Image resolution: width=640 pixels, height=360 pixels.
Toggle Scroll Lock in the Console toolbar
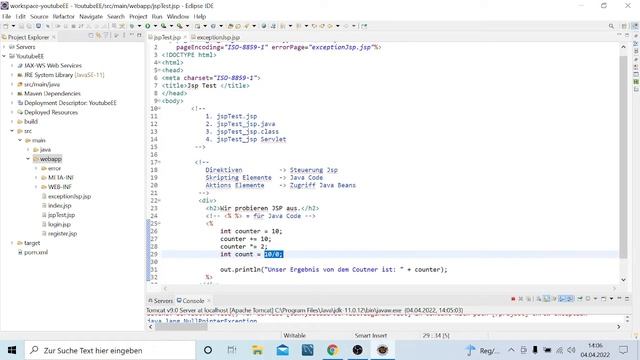[547, 299]
